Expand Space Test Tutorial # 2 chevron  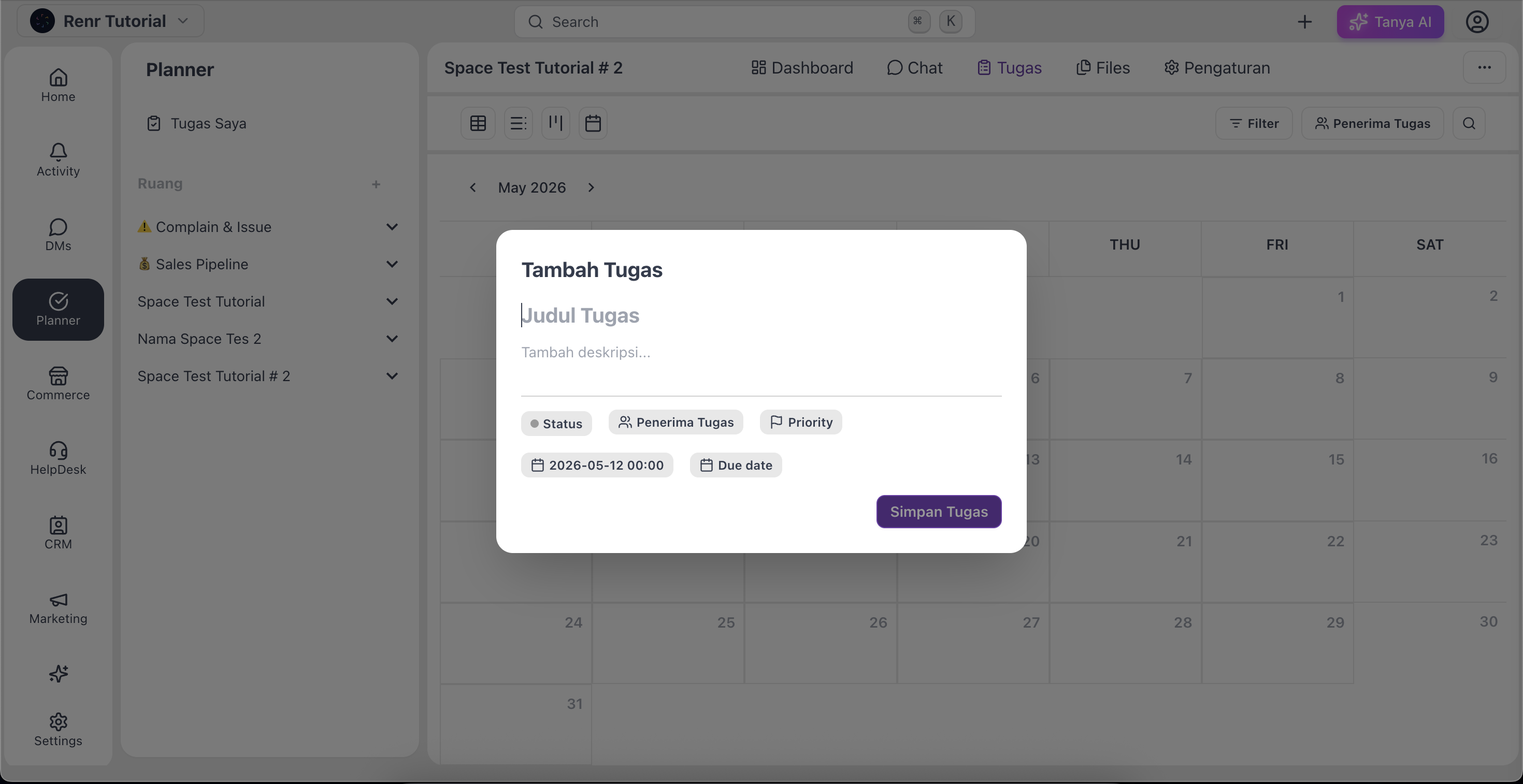(392, 376)
